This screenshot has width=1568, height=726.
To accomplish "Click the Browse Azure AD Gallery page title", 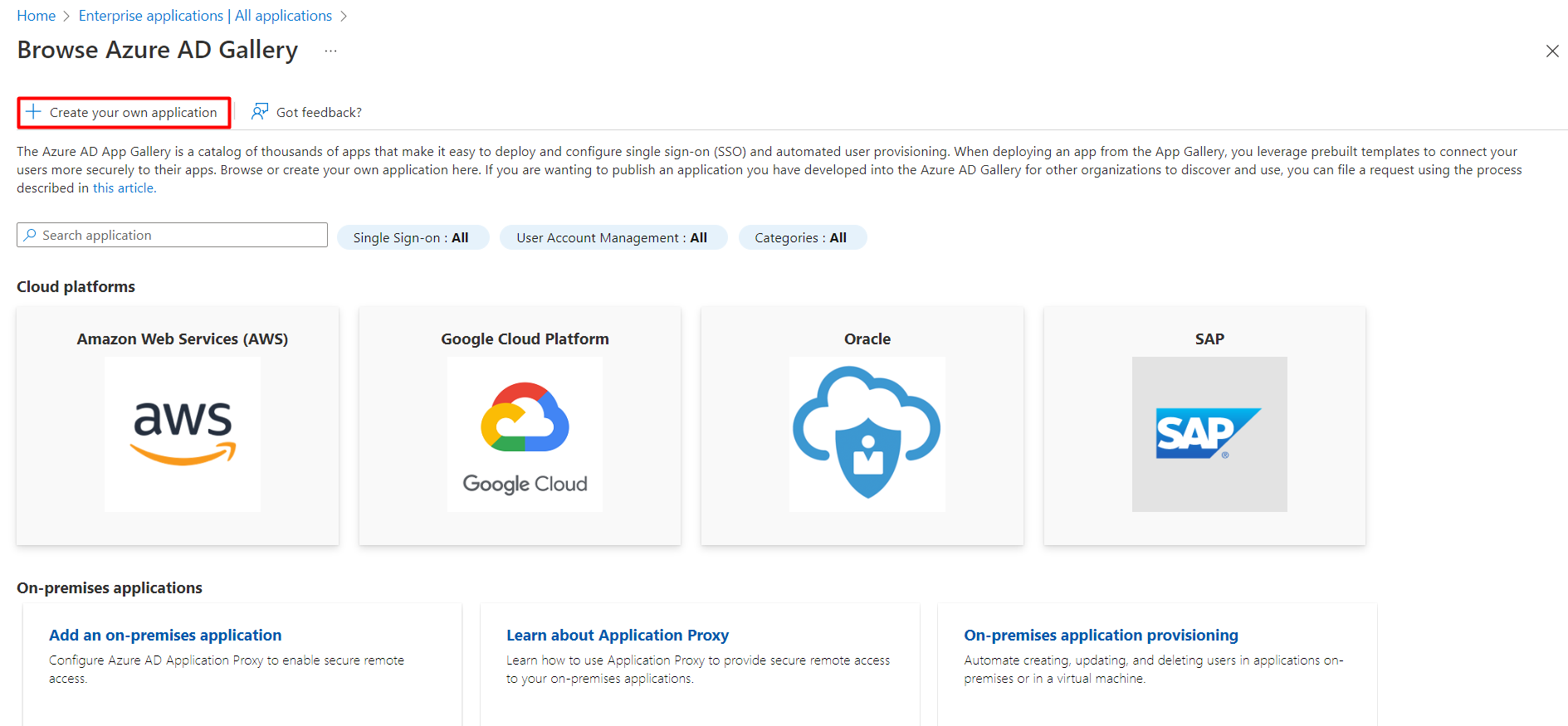I will 157,50.
